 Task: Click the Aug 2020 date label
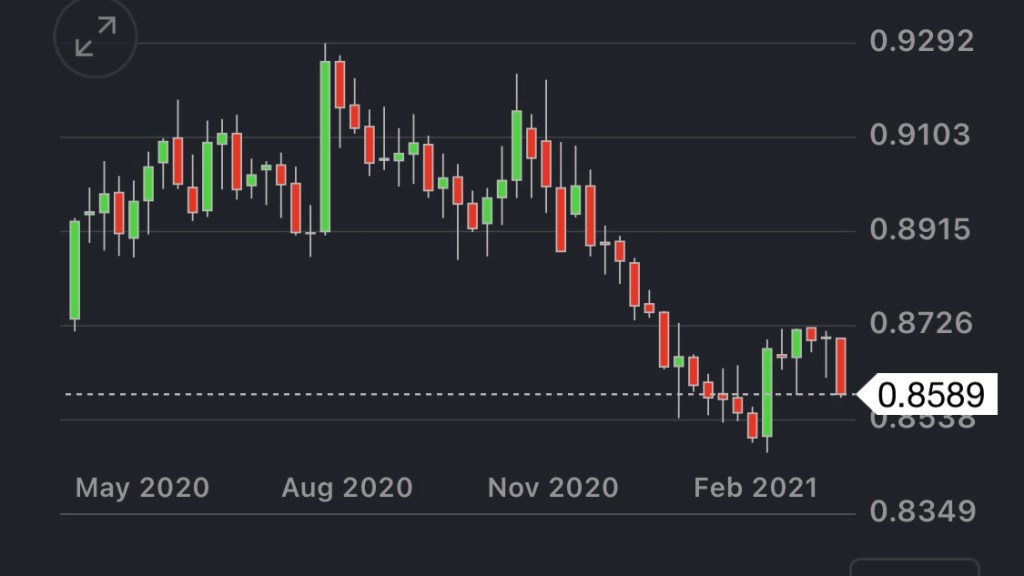coord(347,488)
